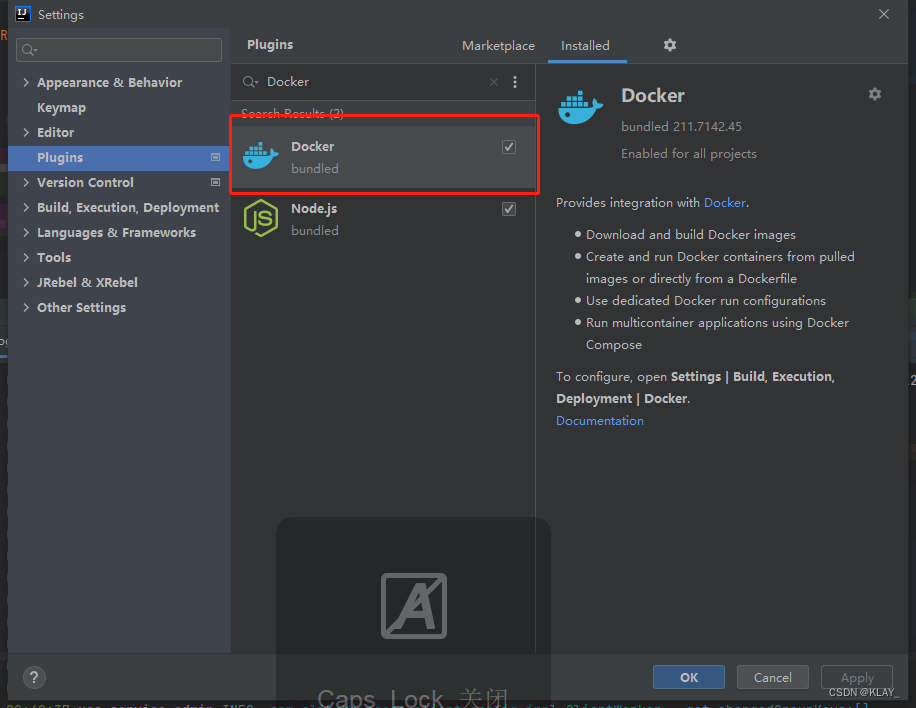Click the settings search magnifier icon

click(x=29, y=50)
